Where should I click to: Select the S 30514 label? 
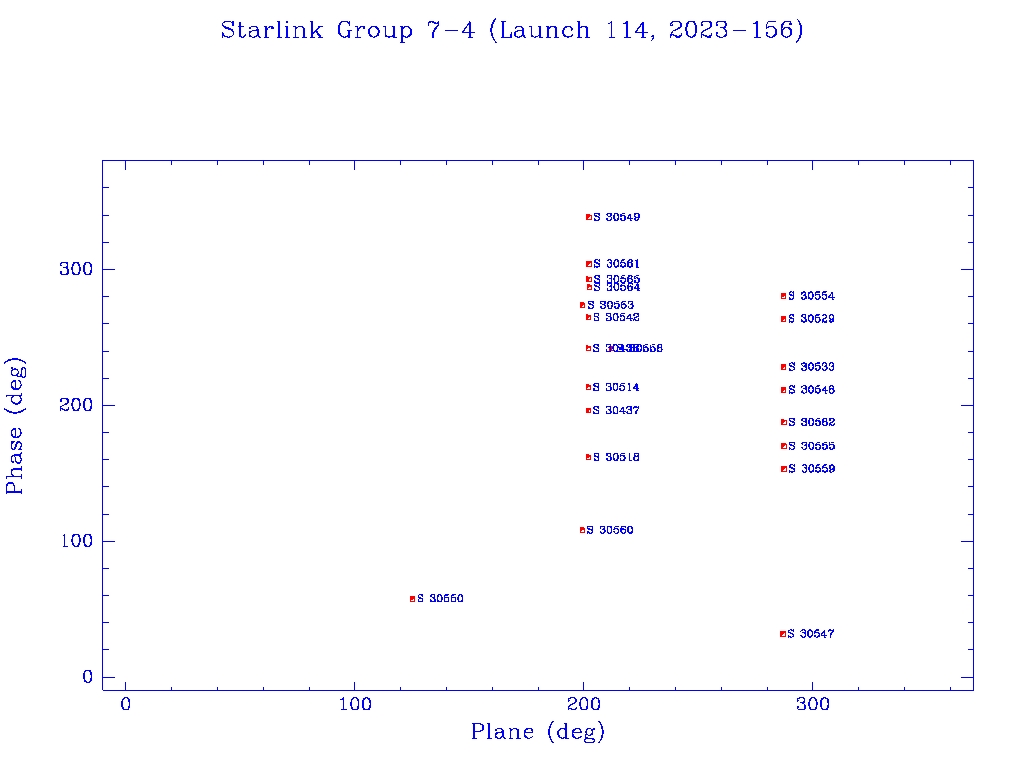pyautogui.click(x=616, y=387)
